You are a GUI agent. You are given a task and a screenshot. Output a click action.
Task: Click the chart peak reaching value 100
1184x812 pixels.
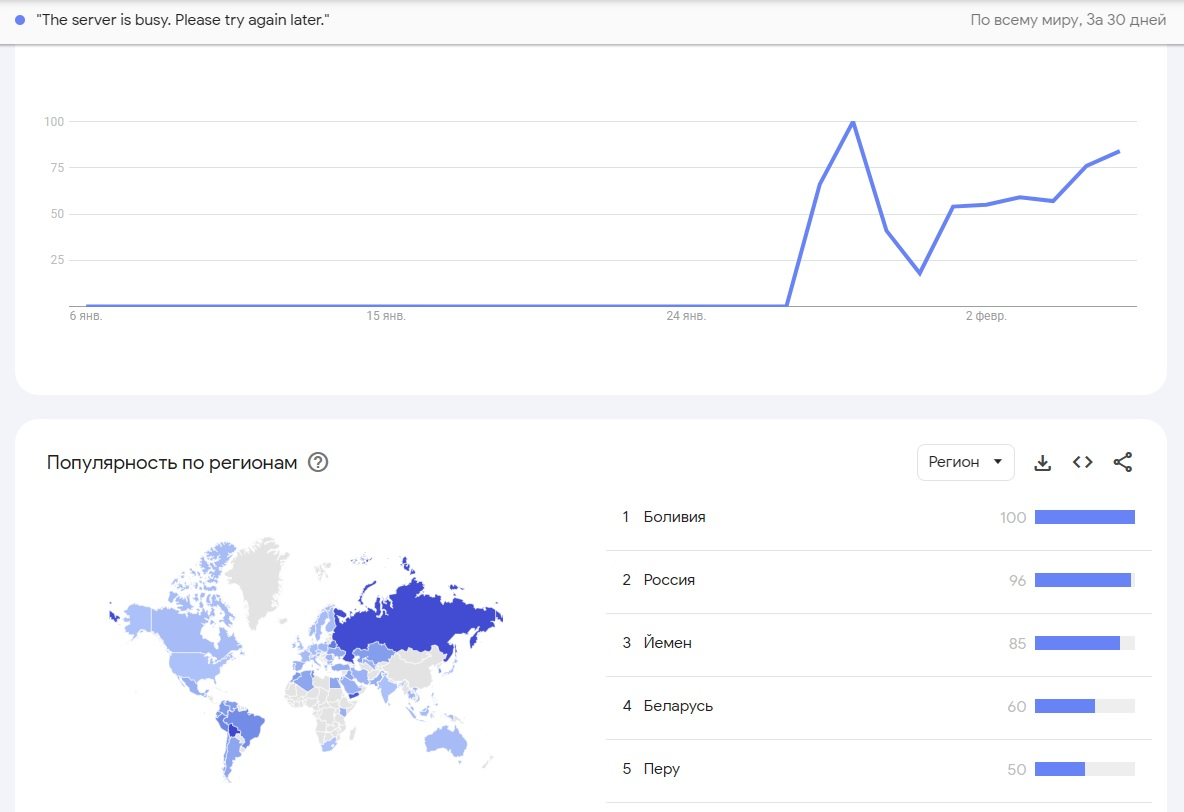[853, 122]
